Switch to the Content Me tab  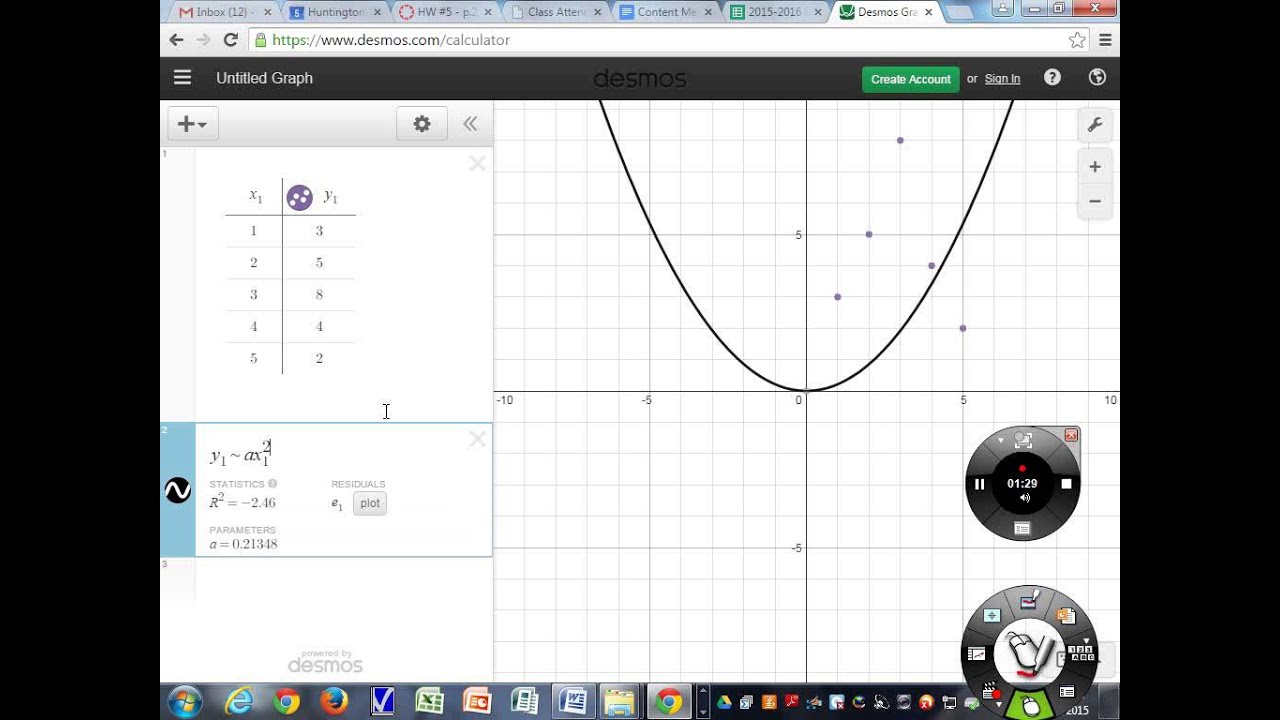[x=664, y=12]
